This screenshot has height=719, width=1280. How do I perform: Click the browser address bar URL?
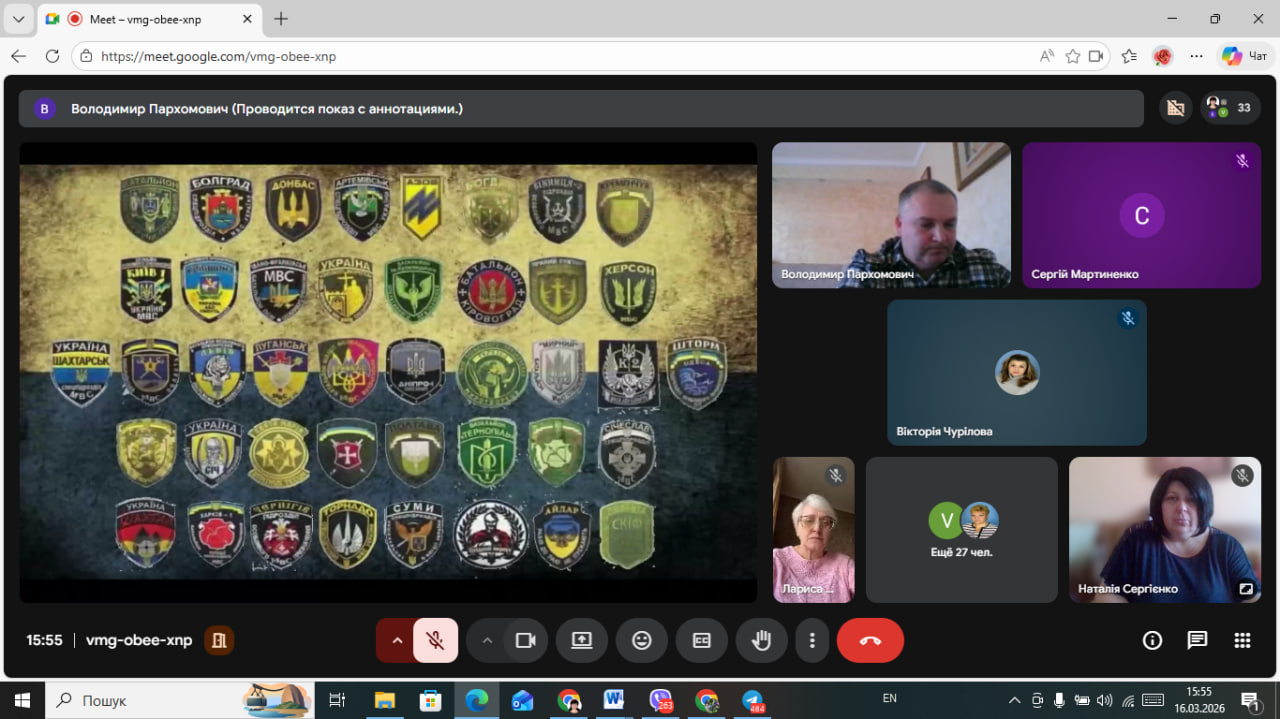(219, 57)
